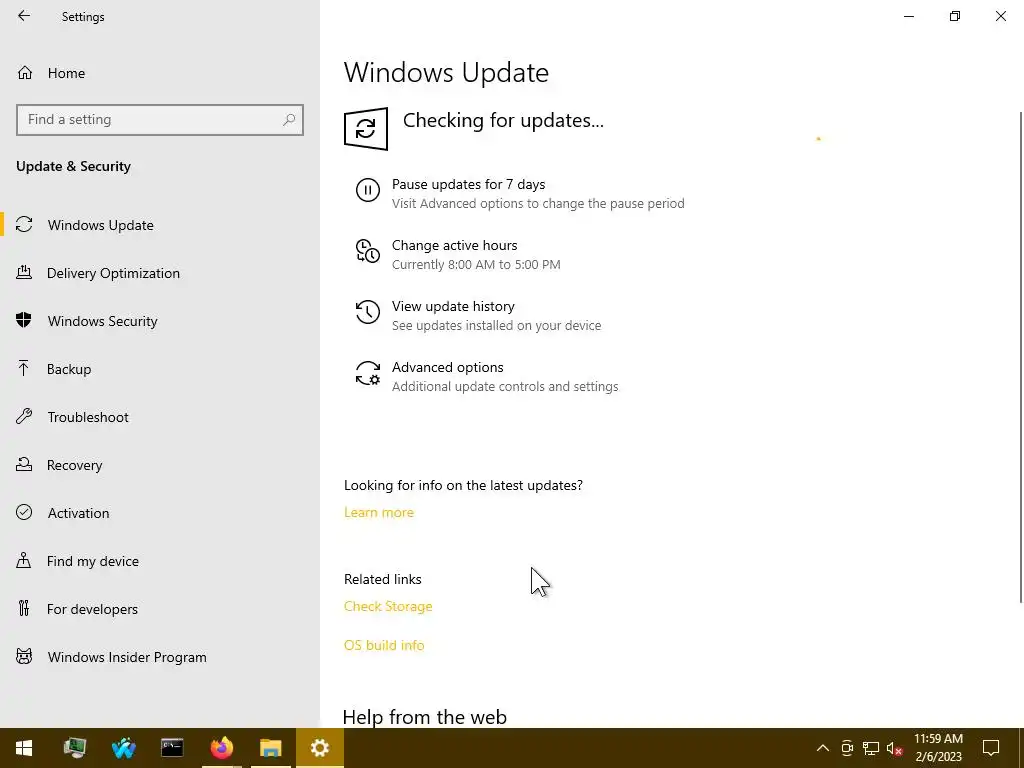1024x768 pixels.
Task: Open File Explorer from the taskbar
Action: pyautogui.click(x=270, y=748)
